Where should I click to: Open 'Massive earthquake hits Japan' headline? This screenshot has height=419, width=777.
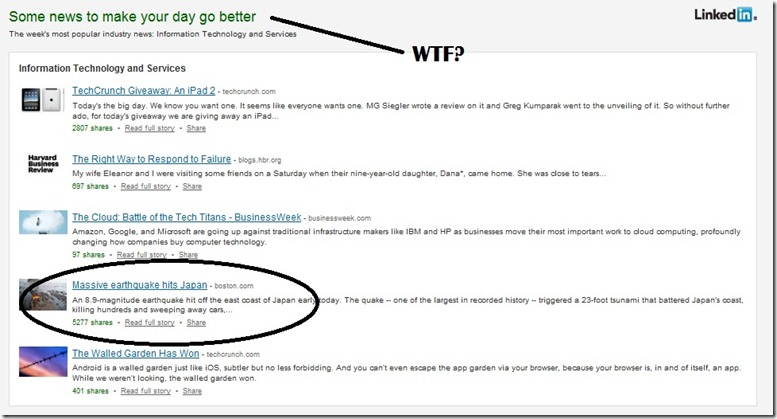pos(140,285)
